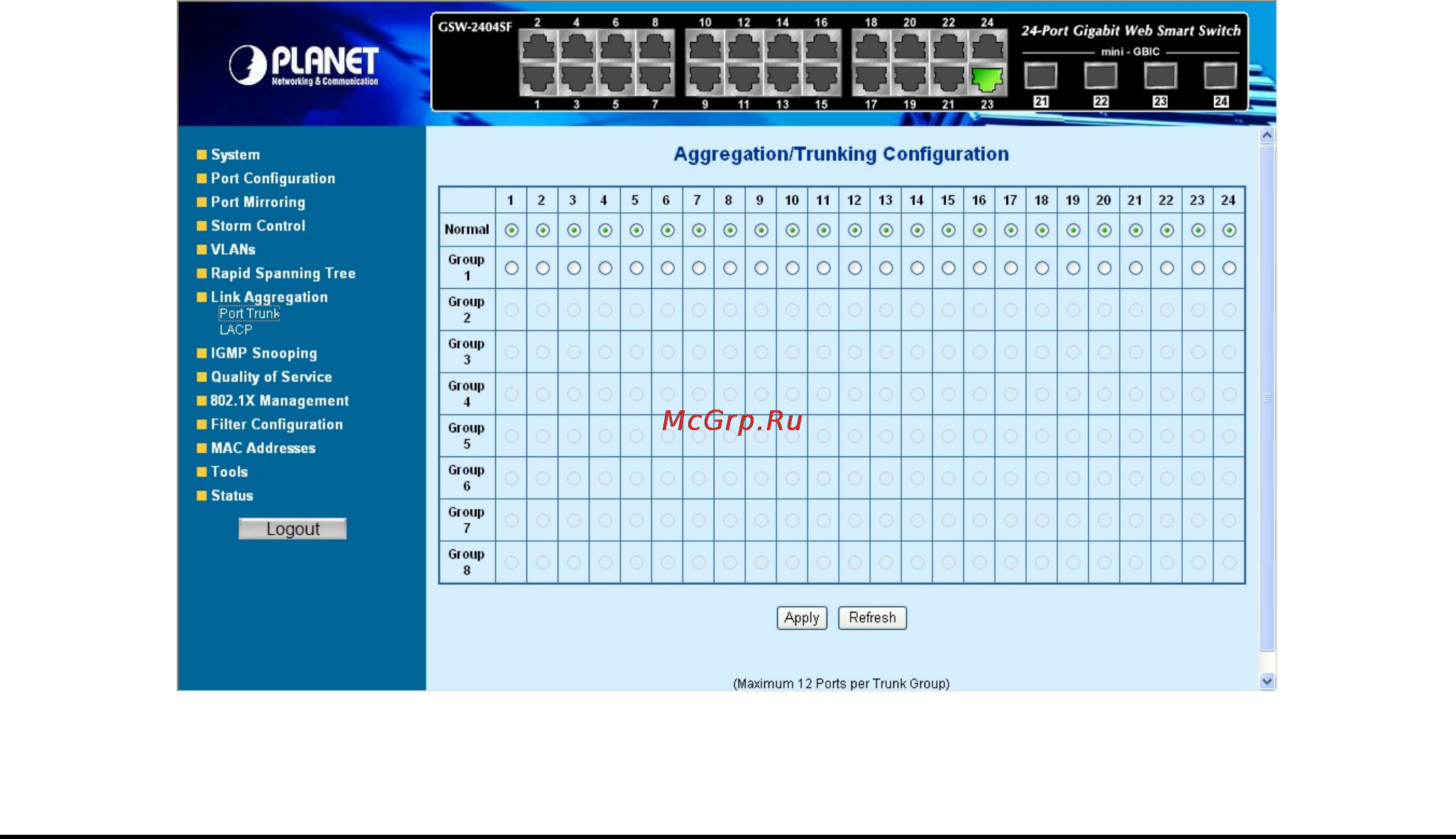
Task: Assign port 24 to Group 1
Action: [1230, 268]
